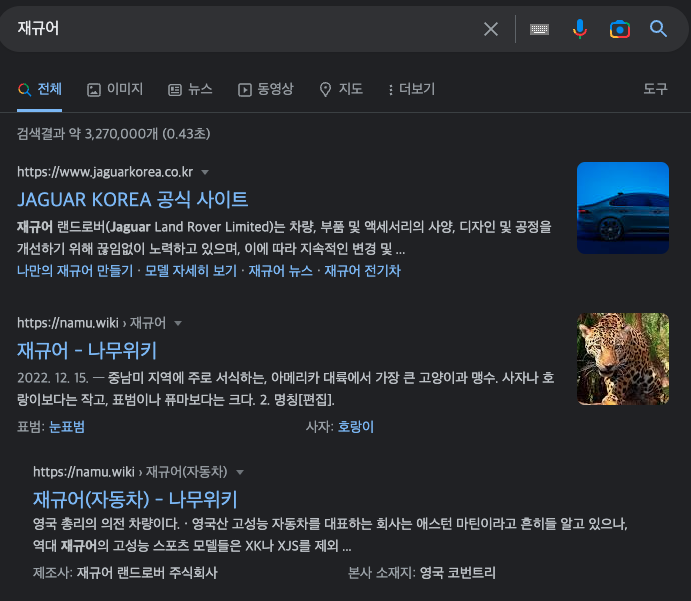Click the blue Jaguar car thumbnail
Viewport: 691px width, 601px height.
623,208
